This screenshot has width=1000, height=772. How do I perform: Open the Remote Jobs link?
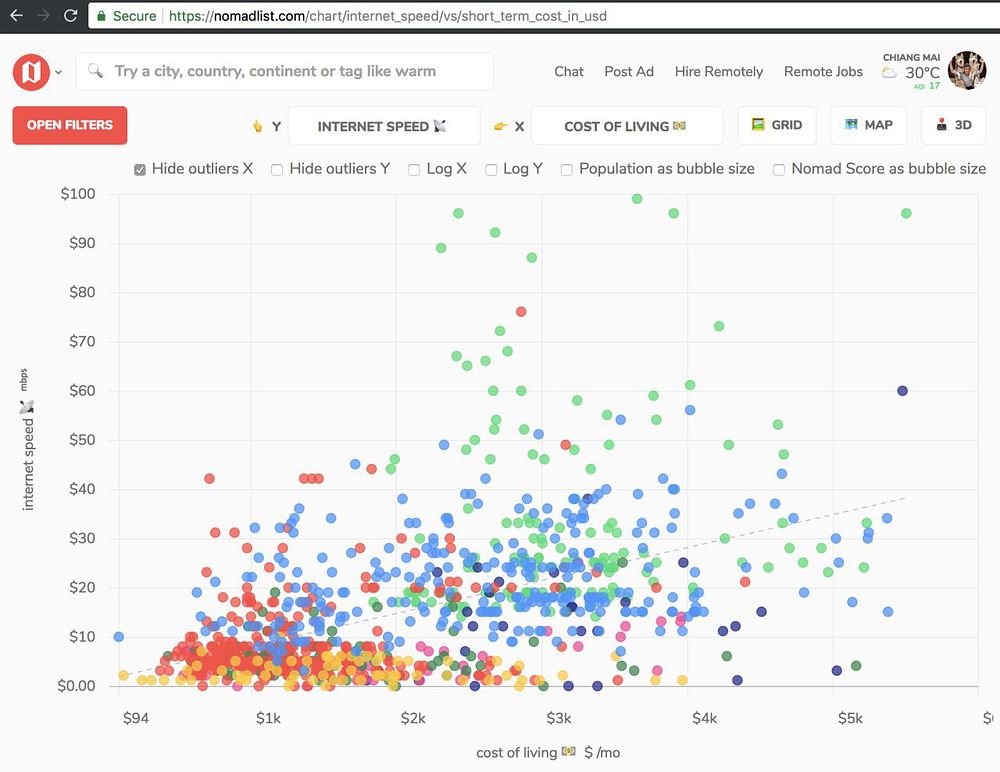pos(823,71)
